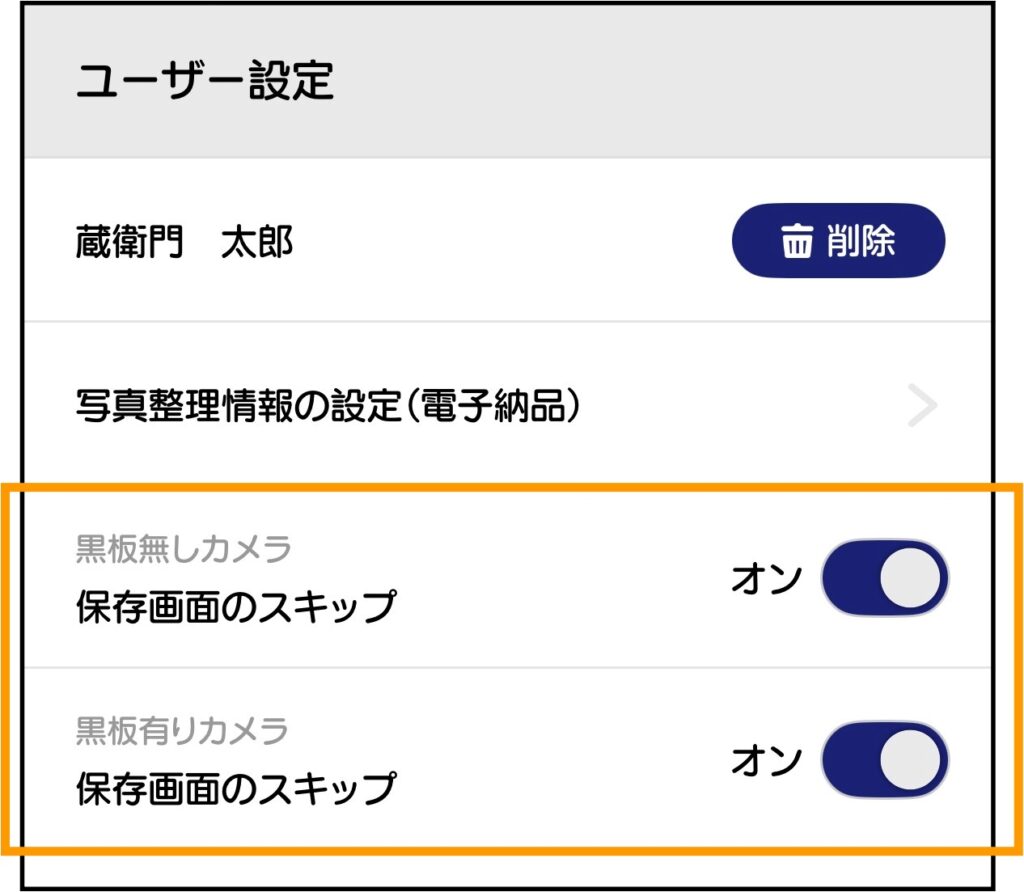Select 保存画面のスキップ text under 黒板有りカメラ
Image resolution: width=1024 pixels, height=892 pixels.
coord(235,789)
